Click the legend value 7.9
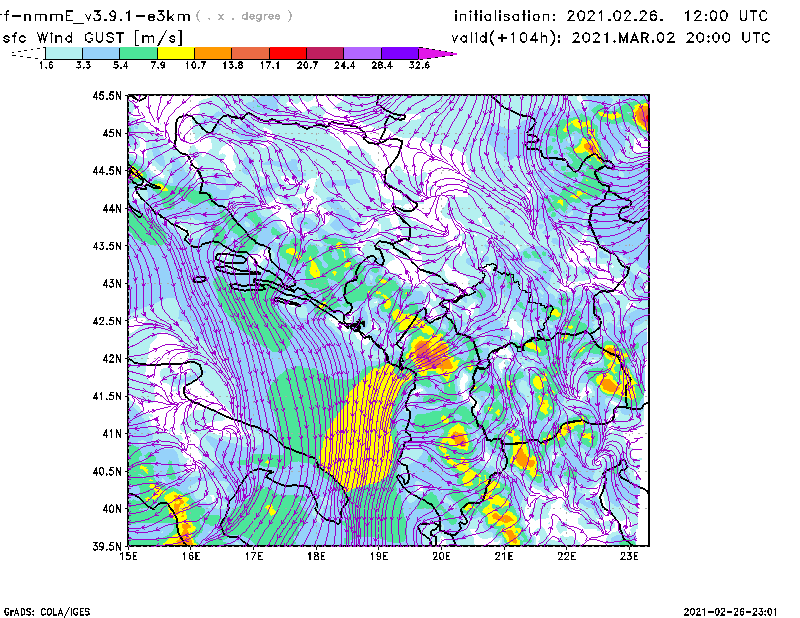800x618 pixels. pyautogui.click(x=158, y=65)
